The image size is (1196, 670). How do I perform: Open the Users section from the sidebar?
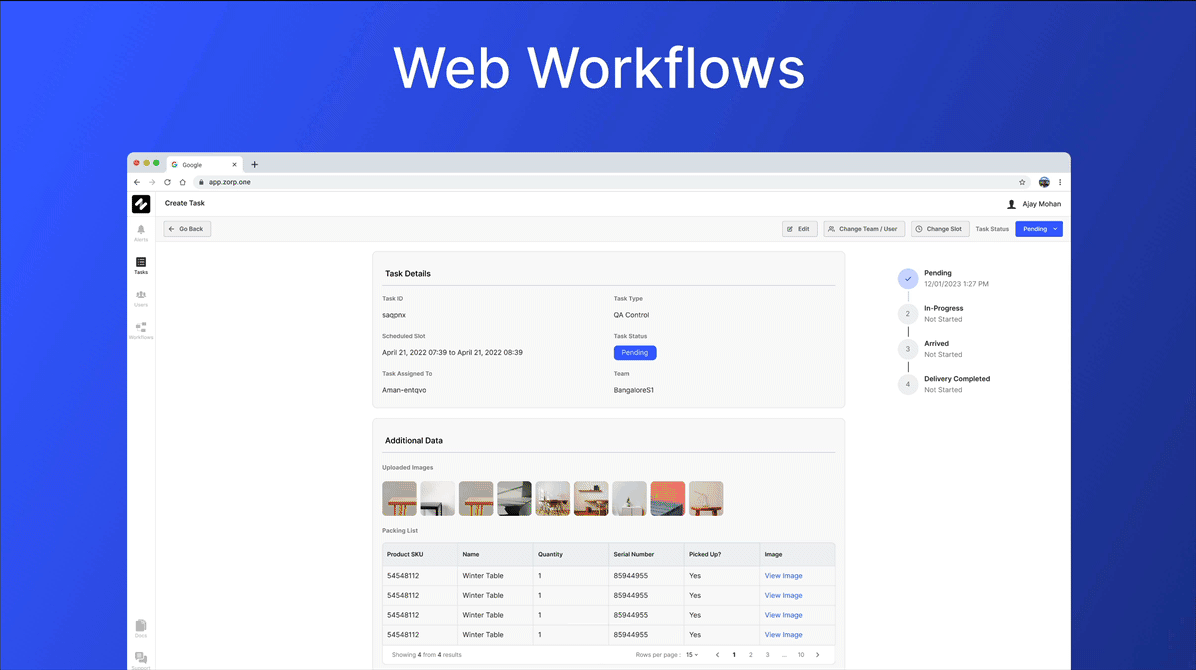pyautogui.click(x=141, y=297)
